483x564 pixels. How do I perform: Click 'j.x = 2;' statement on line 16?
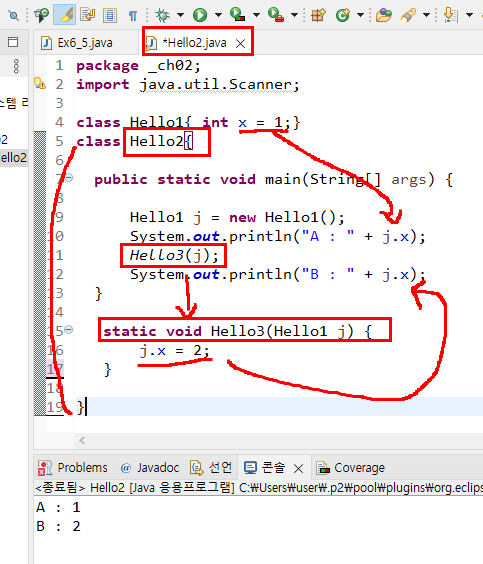pyautogui.click(x=174, y=350)
